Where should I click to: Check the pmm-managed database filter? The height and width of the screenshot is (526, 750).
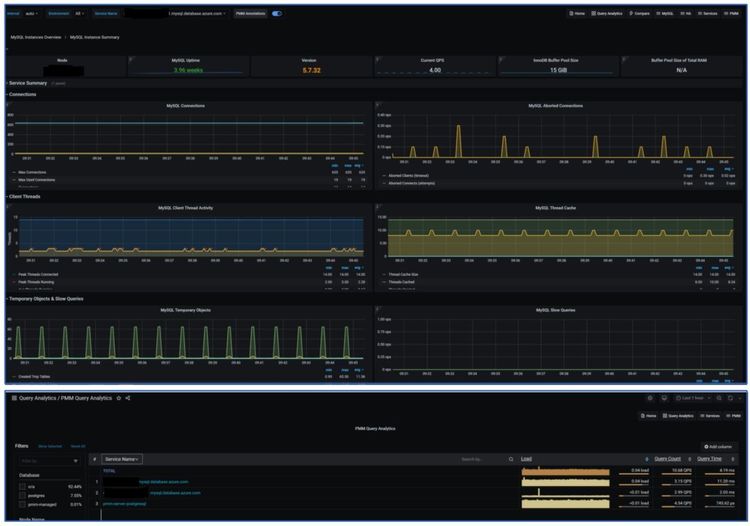[22, 504]
